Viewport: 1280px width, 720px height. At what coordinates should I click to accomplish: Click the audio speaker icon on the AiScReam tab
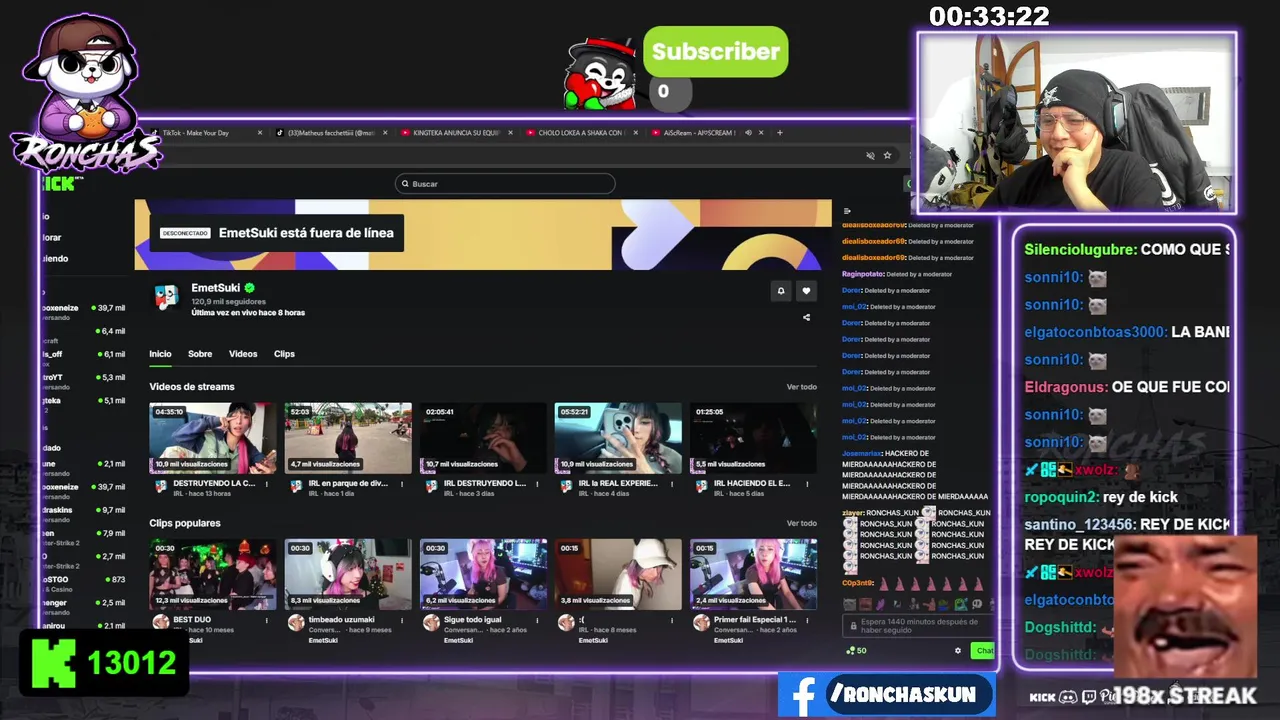748,133
